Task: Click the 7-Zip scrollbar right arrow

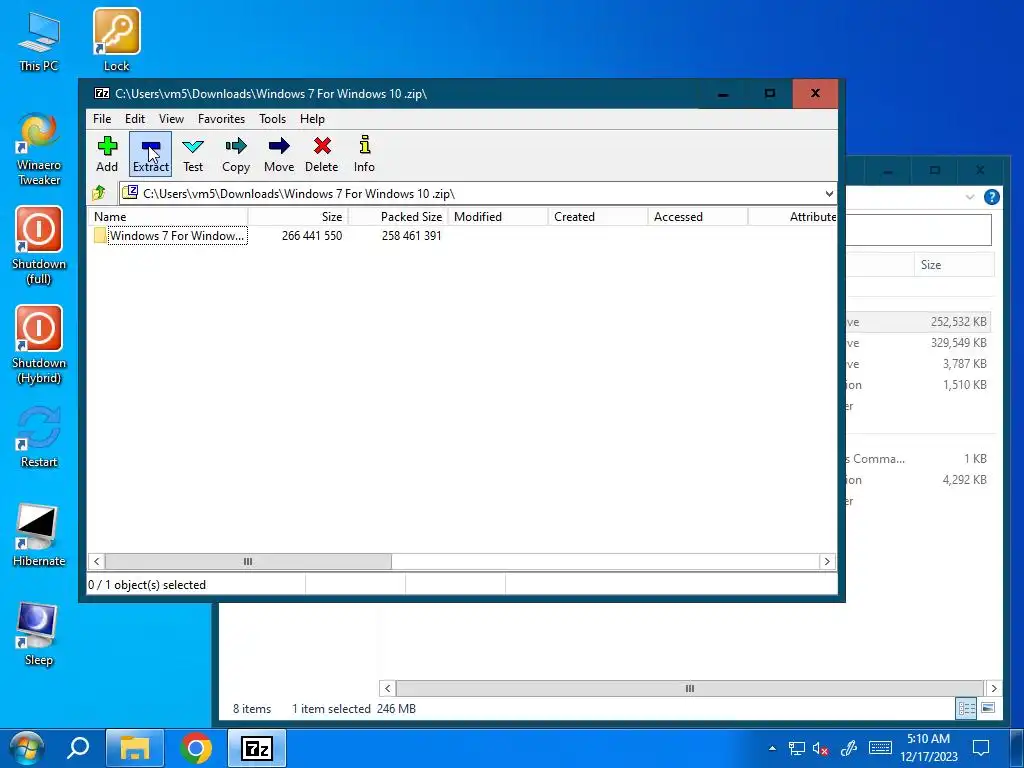Action: click(827, 562)
